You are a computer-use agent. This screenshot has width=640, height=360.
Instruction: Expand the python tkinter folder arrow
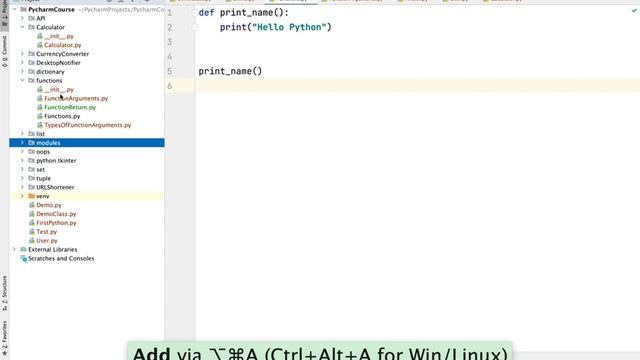[22, 161]
